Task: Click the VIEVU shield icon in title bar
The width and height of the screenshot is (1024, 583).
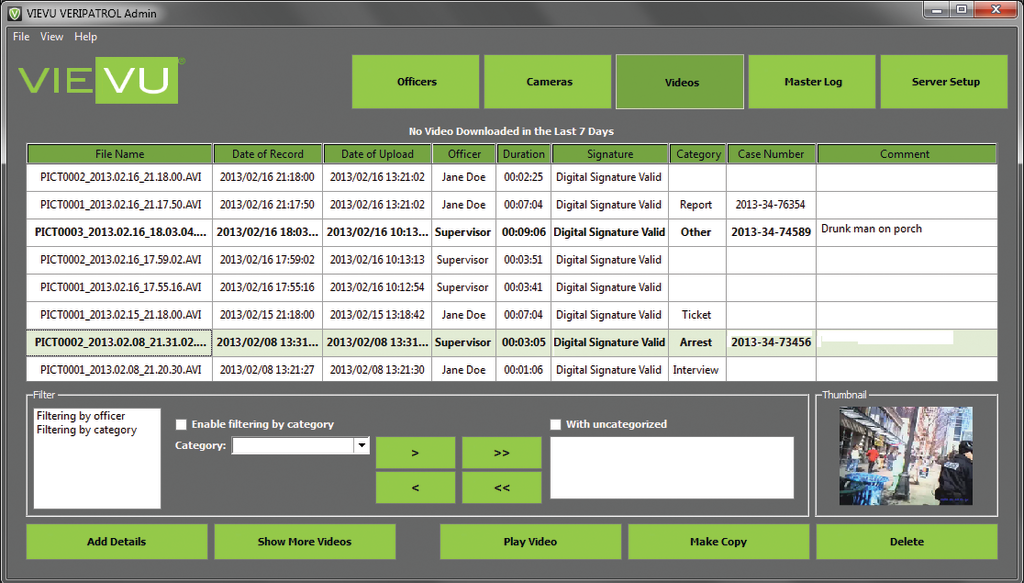Action: (x=12, y=13)
